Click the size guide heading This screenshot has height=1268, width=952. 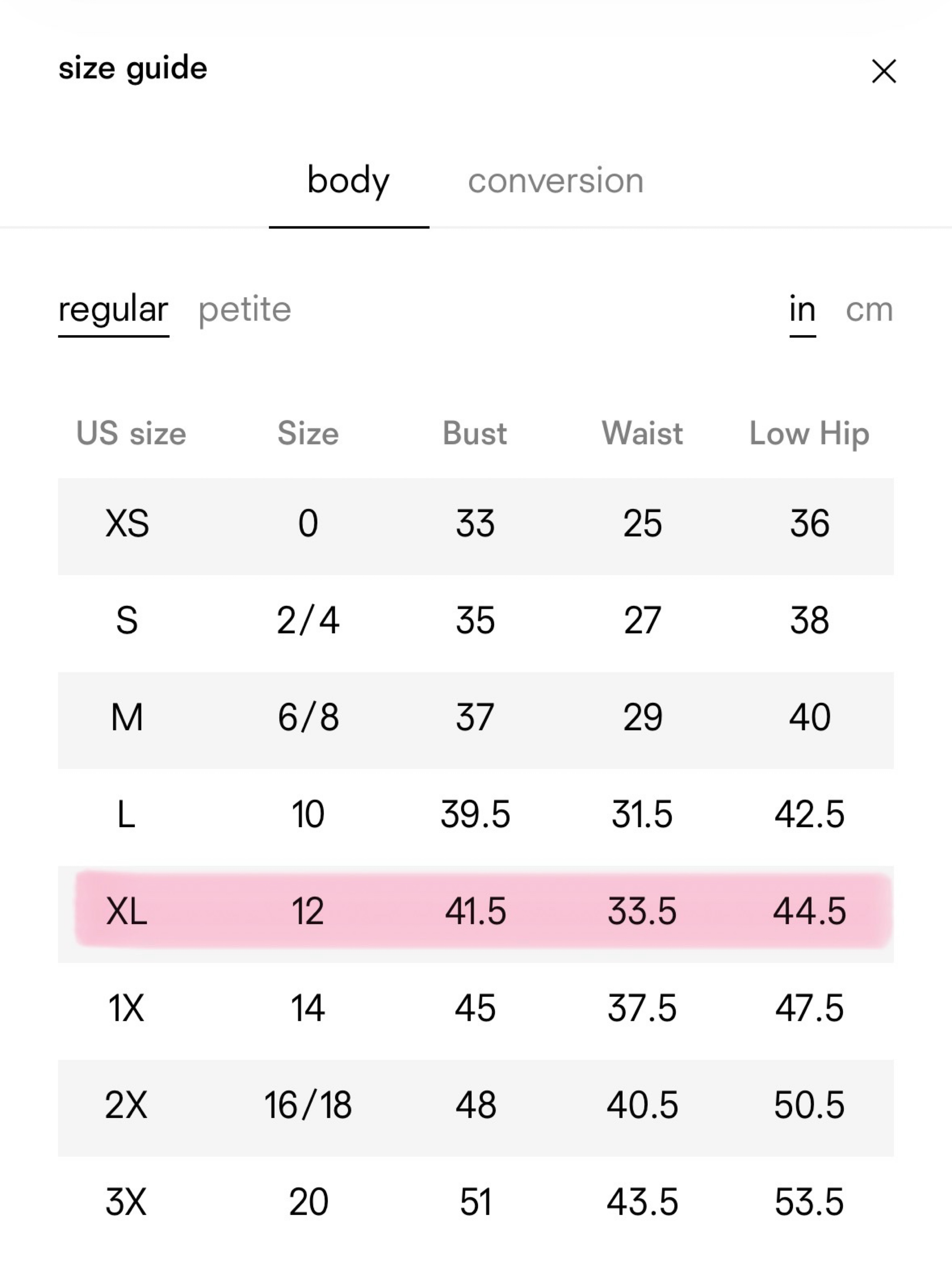click(x=133, y=69)
